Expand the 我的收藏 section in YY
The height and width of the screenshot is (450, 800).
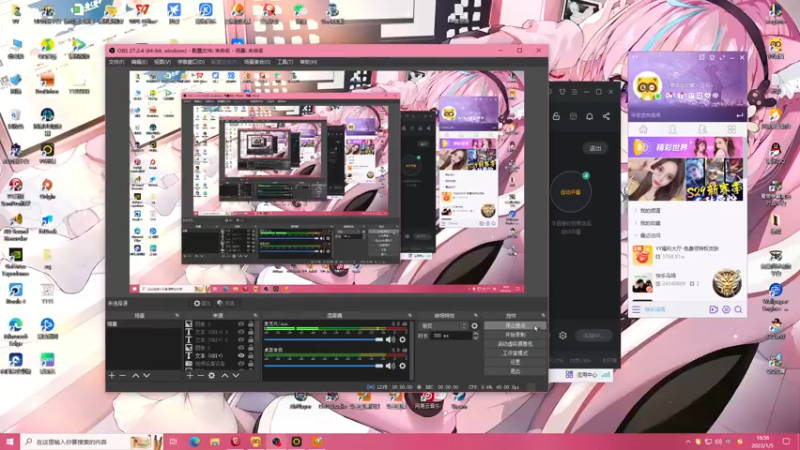pyautogui.click(x=649, y=223)
